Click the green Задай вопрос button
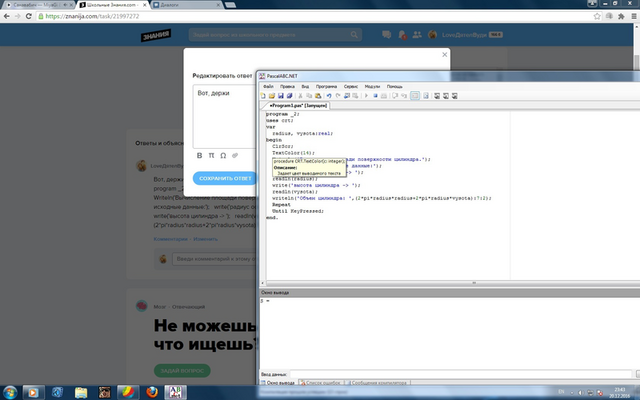This screenshot has height=400, width=640. 182,371
